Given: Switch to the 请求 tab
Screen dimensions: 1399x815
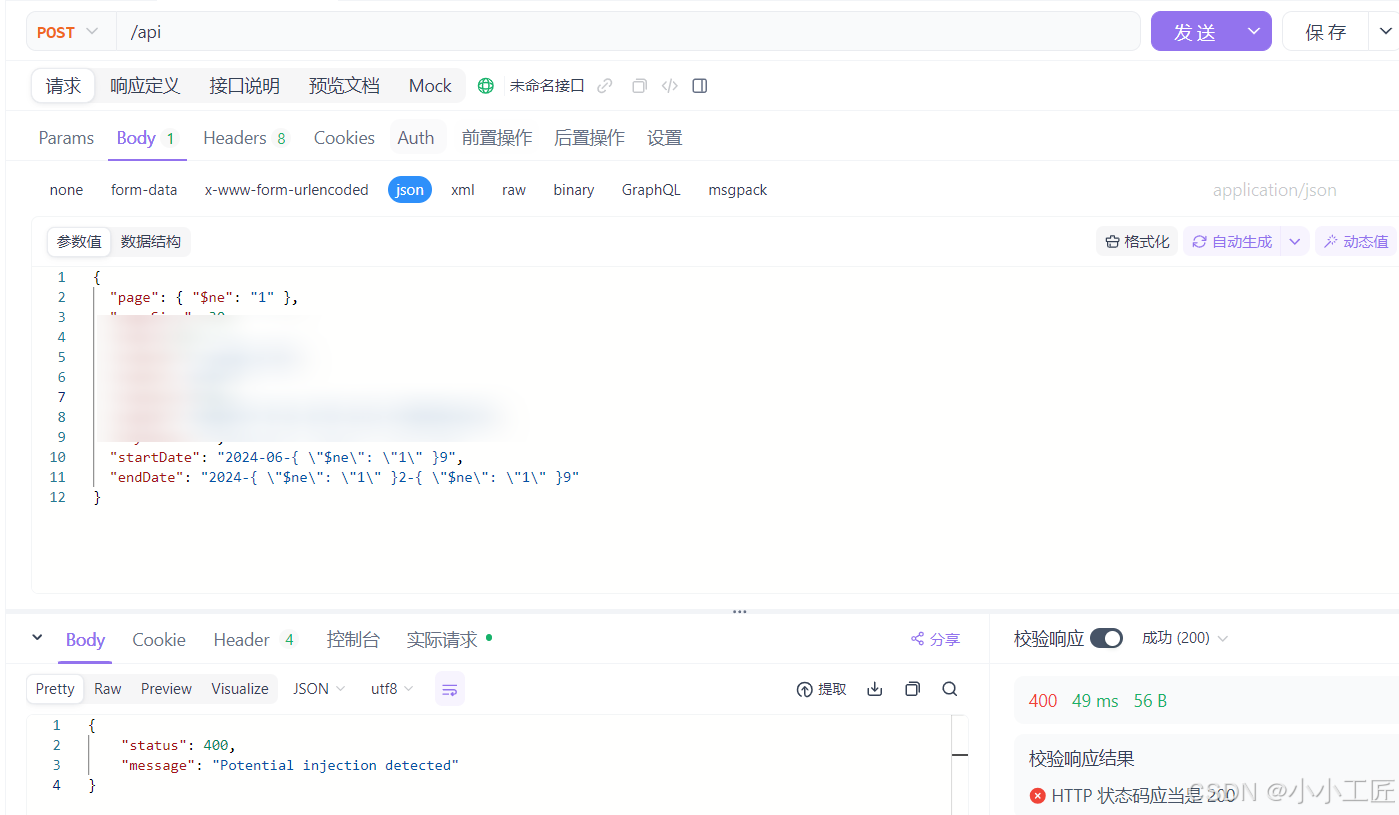Looking at the screenshot, I should (x=63, y=86).
